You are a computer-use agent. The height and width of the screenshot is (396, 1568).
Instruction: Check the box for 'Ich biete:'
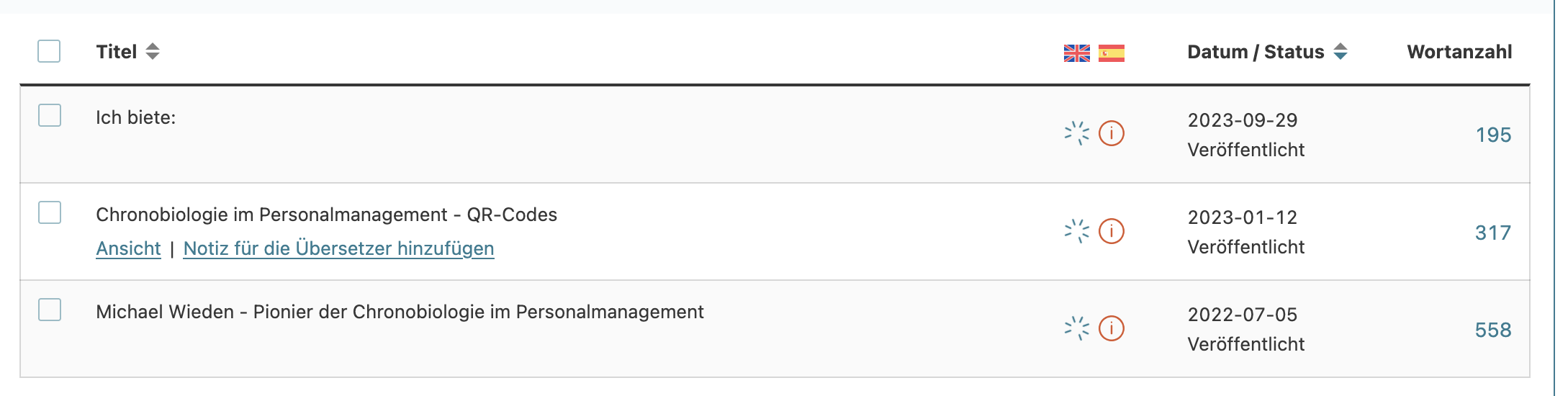point(50,115)
